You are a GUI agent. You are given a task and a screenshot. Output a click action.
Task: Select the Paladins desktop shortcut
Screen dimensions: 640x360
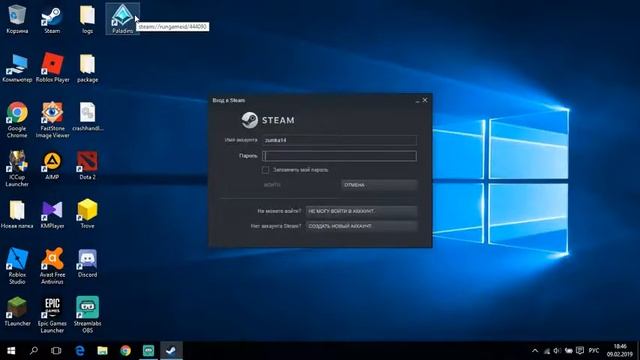pyautogui.click(x=122, y=18)
